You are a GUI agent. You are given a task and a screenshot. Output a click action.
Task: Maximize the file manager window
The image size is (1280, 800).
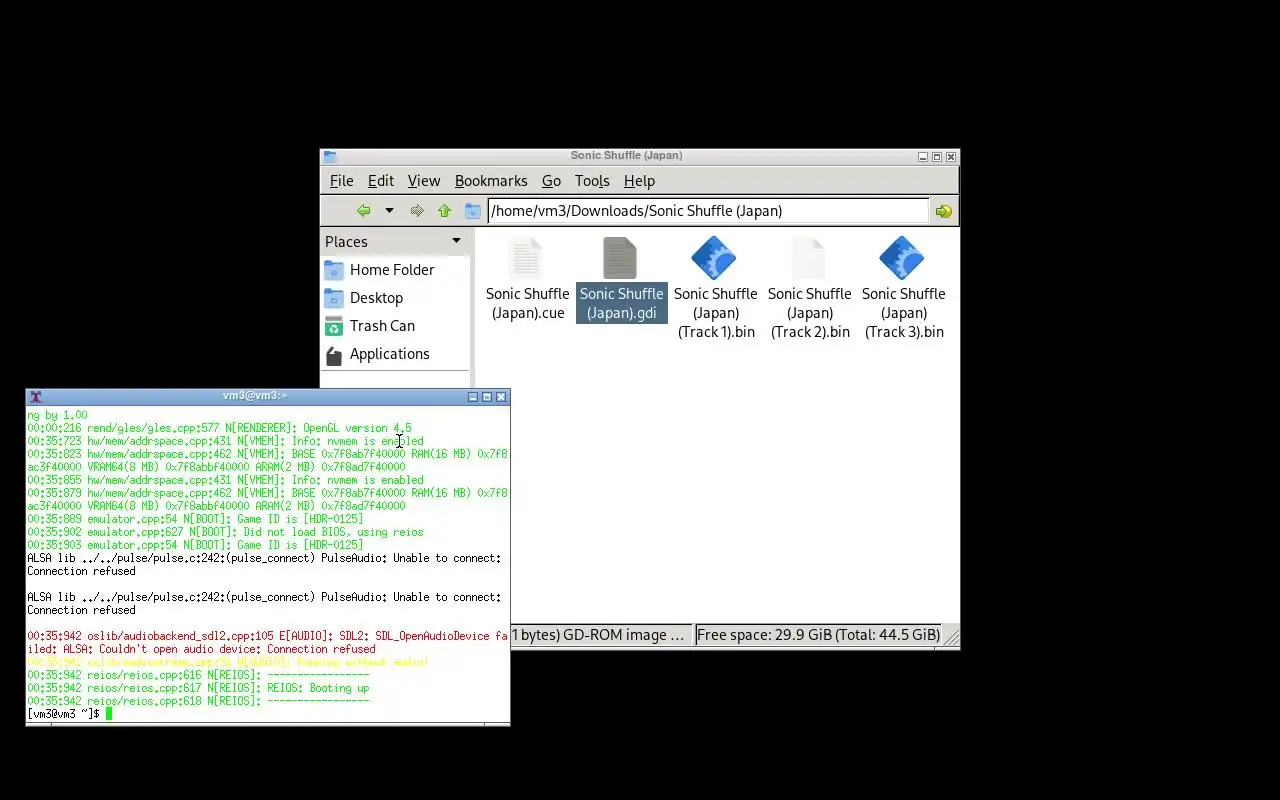point(937,157)
